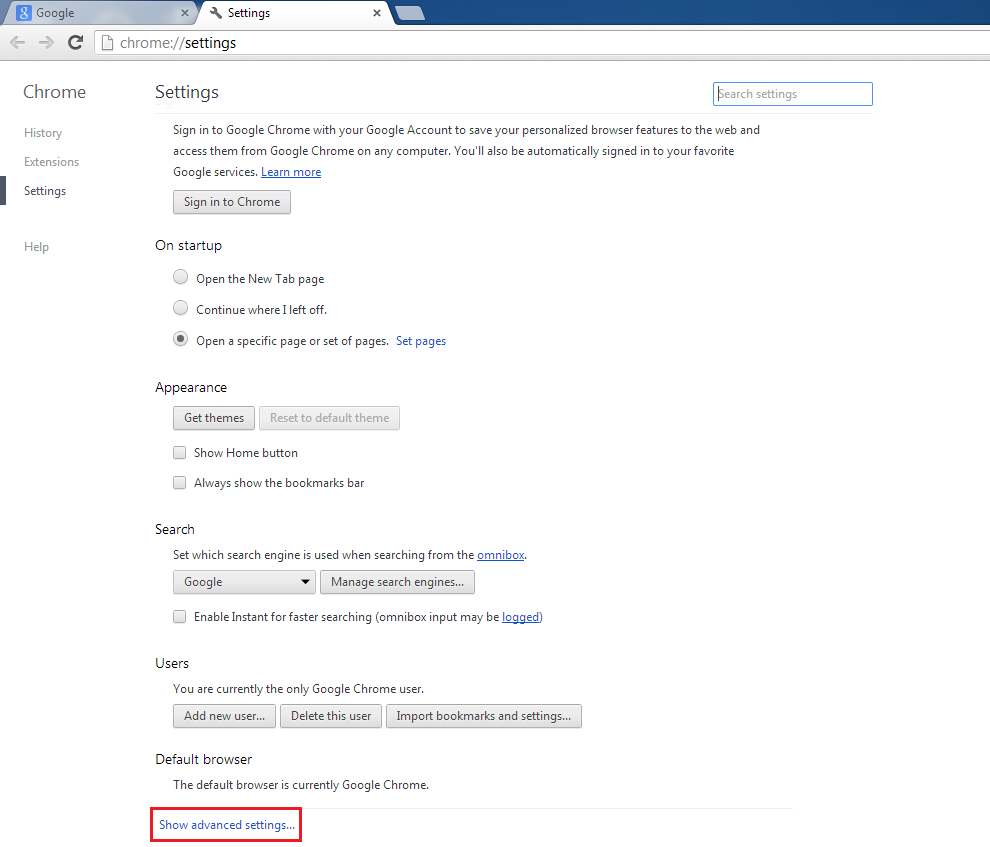Viewport: 990px width, 847px height.
Task: Select Open the New Tab page option
Action: click(x=181, y=277)
